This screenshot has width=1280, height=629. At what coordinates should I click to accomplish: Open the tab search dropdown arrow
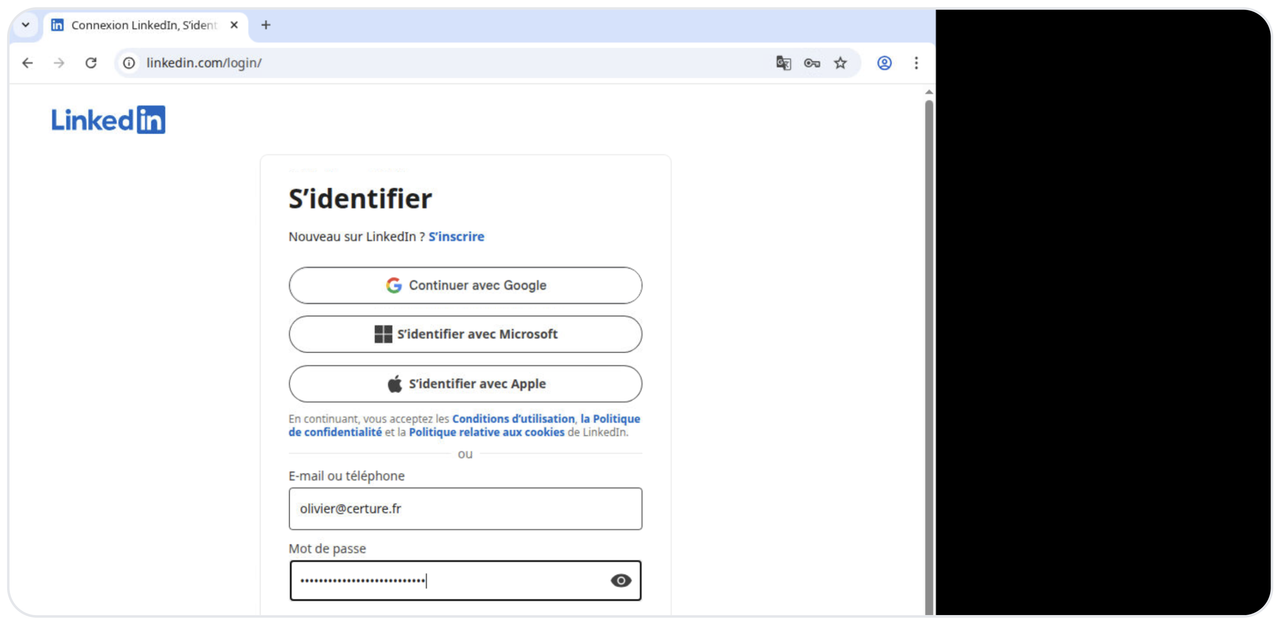(x=26, y=25)
